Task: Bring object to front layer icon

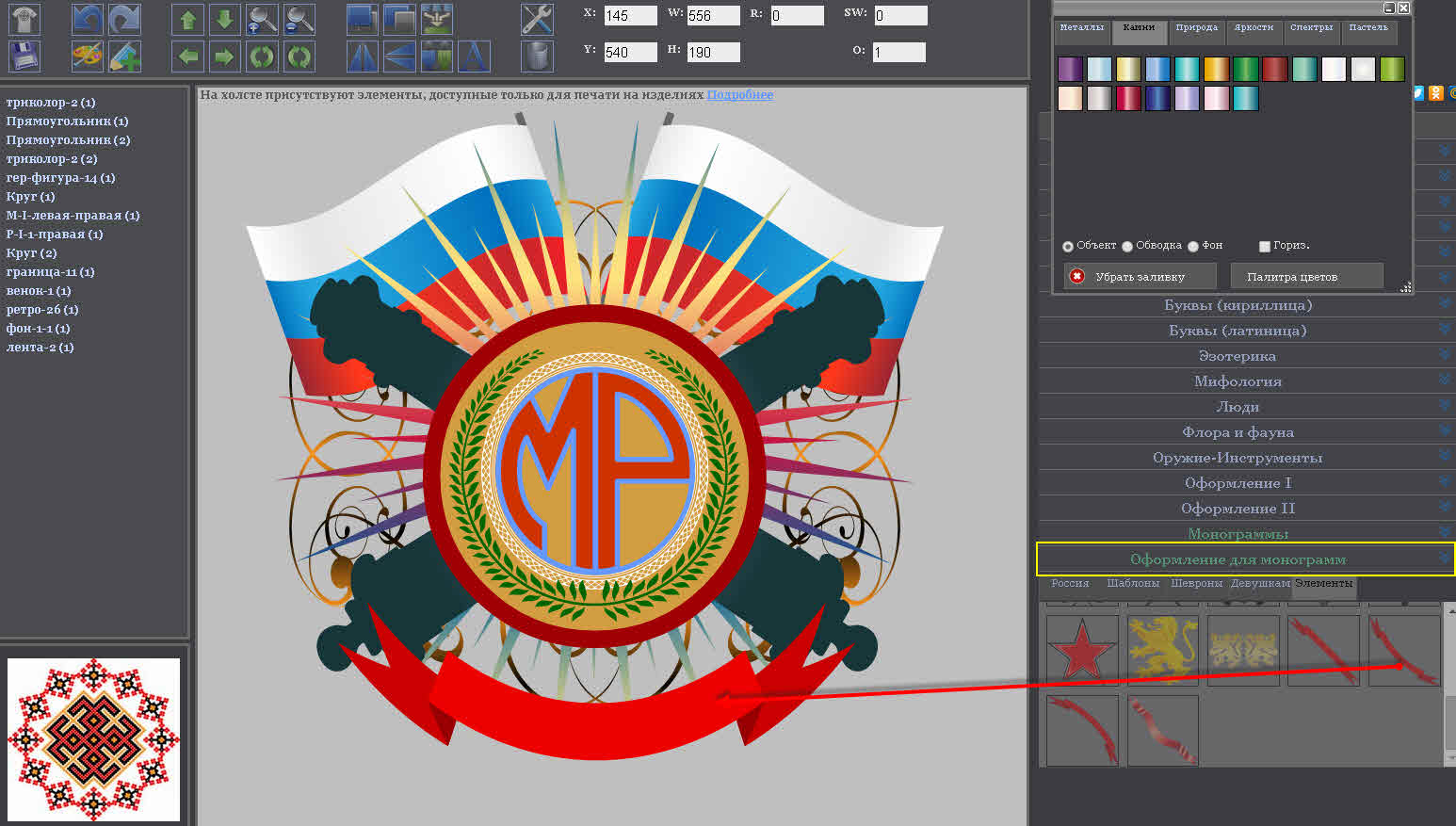Action: (x=363, y=20)
